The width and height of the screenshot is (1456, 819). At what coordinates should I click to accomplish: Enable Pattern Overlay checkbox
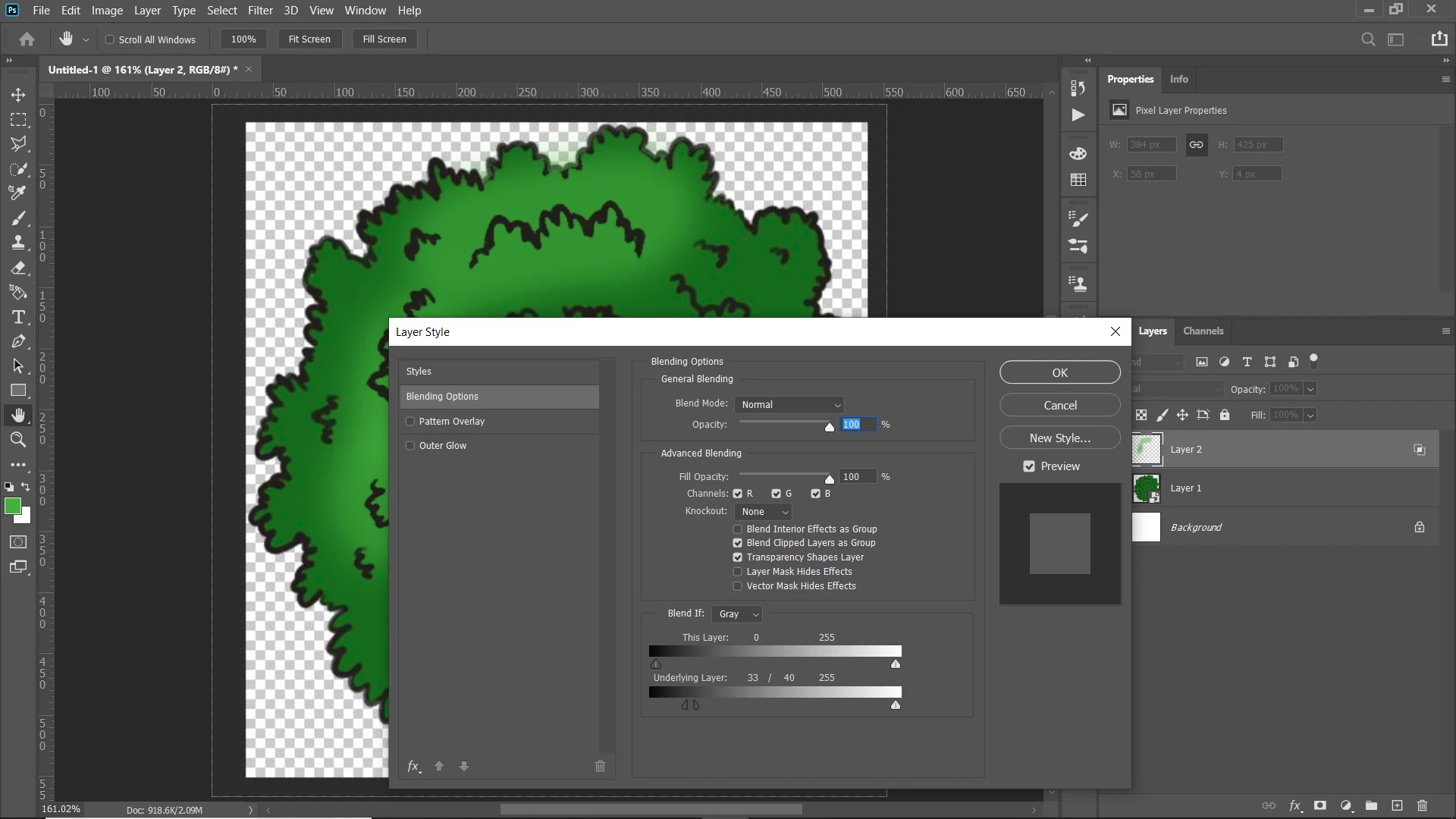point(410,422)
